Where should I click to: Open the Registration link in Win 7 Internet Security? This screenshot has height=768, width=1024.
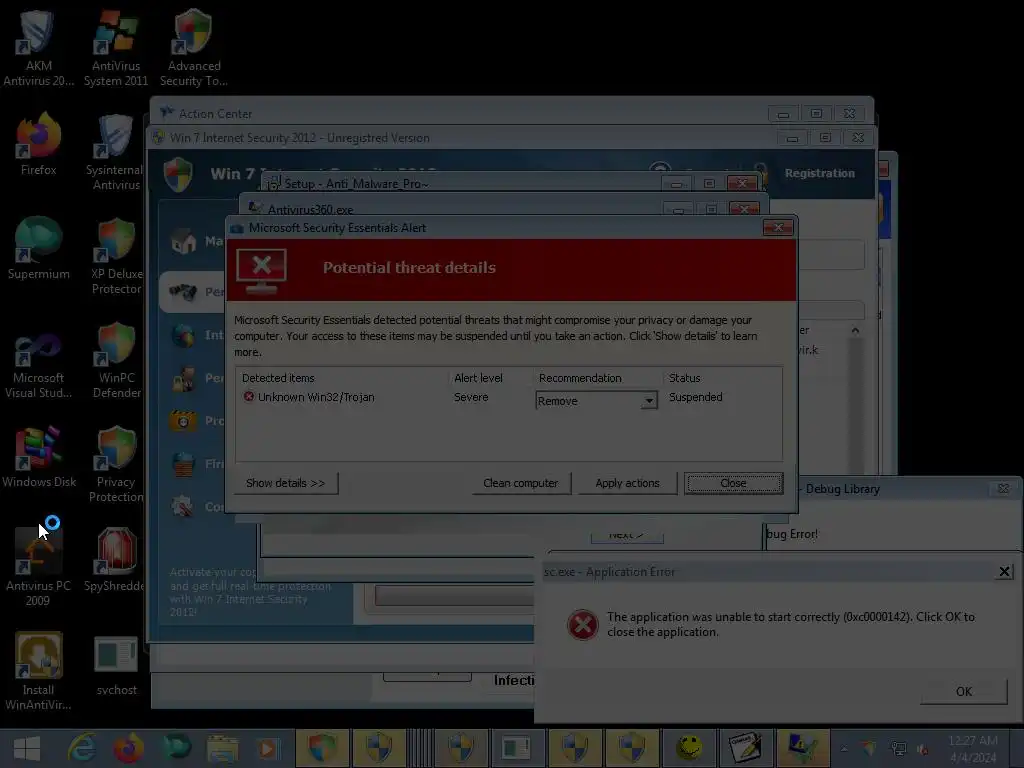[x=820, y=173]
